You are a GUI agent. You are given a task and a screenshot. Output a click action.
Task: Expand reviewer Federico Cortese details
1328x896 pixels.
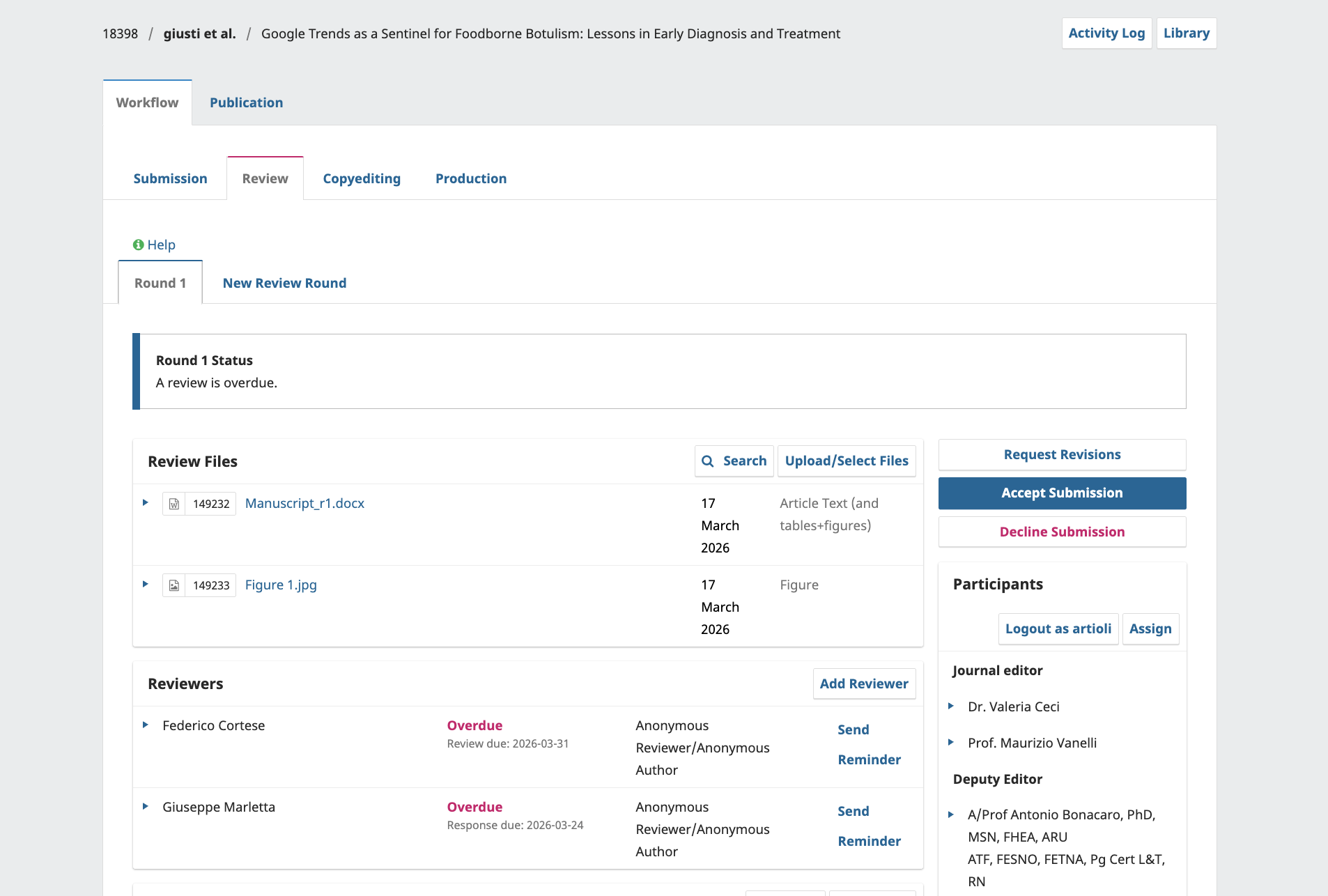145,725
